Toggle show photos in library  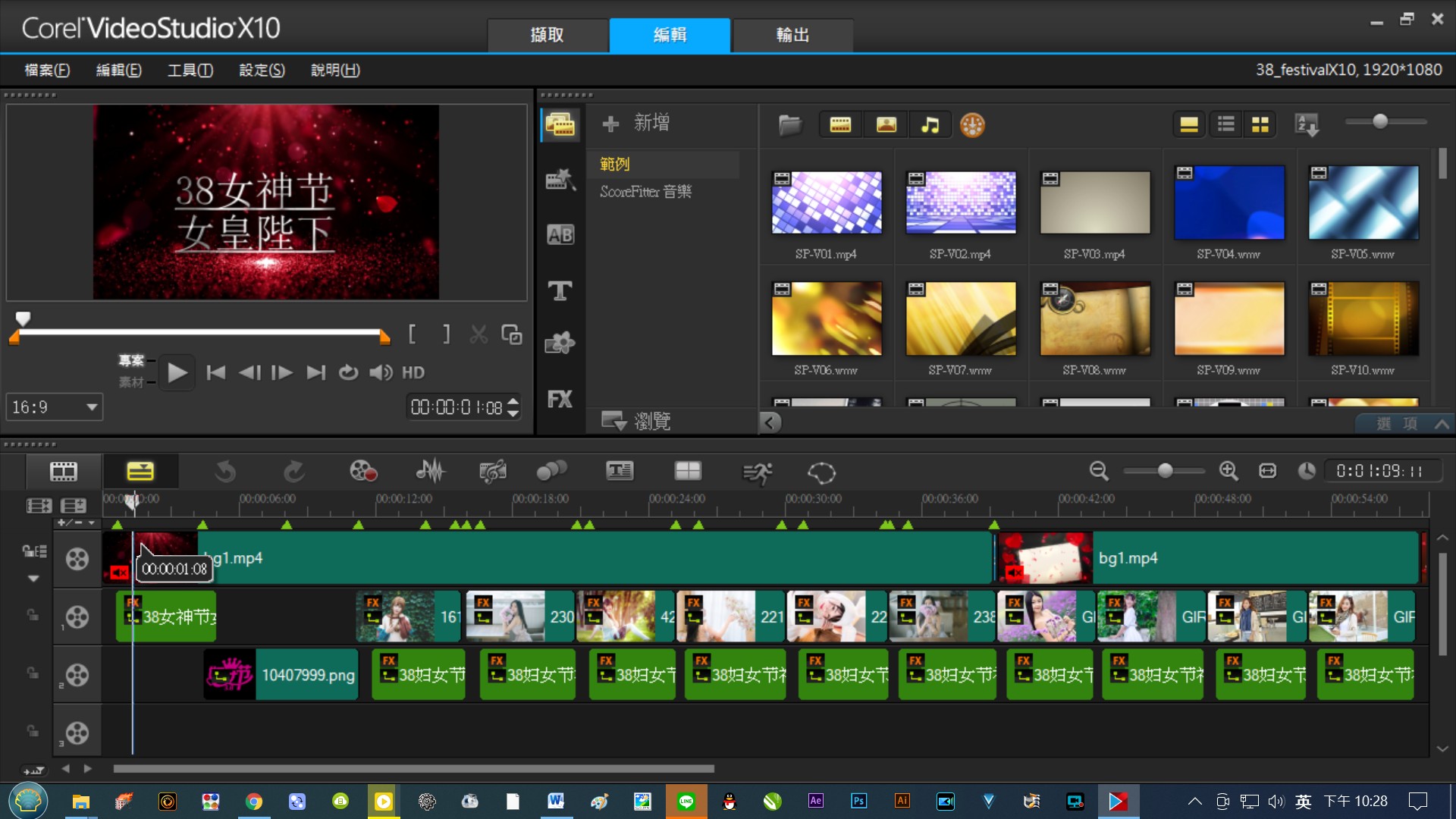point(886,124)
